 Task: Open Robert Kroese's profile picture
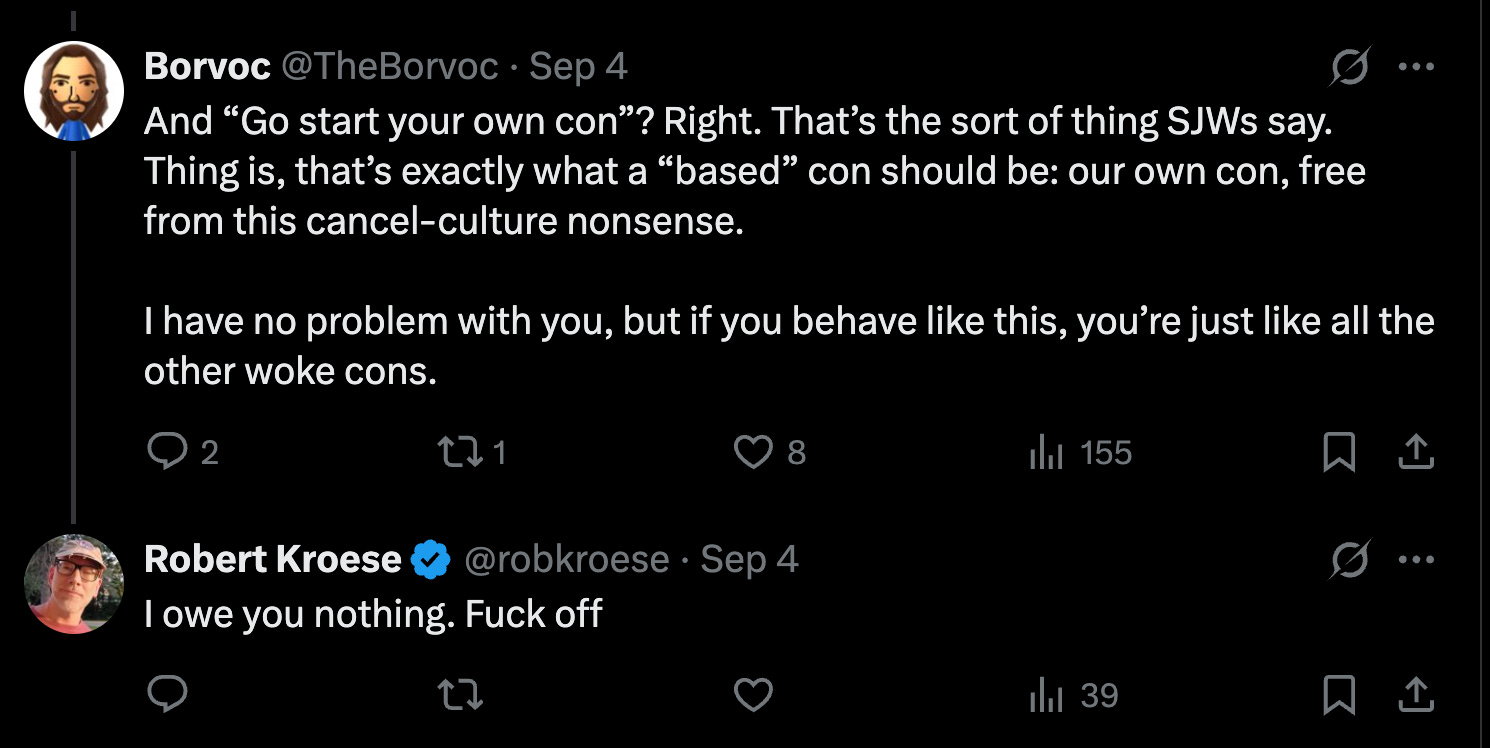click(x=73, y=583)
